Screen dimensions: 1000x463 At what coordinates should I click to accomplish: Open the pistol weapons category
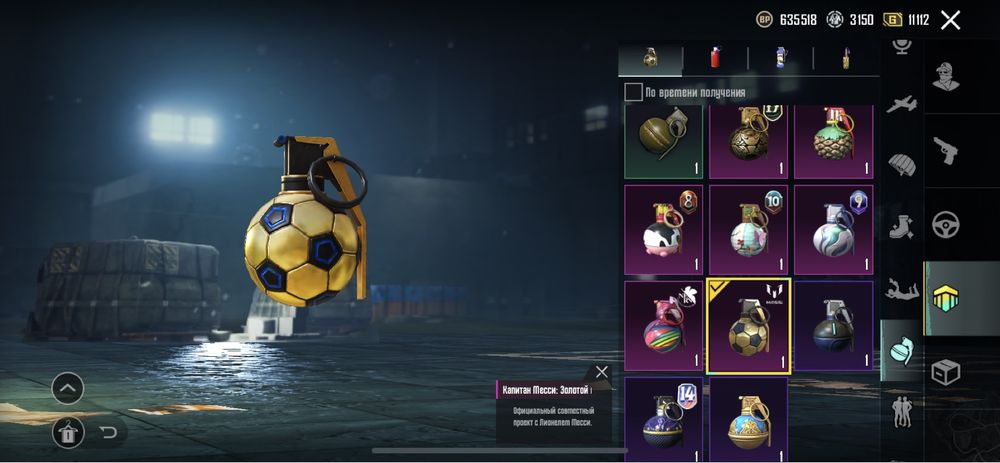[945, 151]
